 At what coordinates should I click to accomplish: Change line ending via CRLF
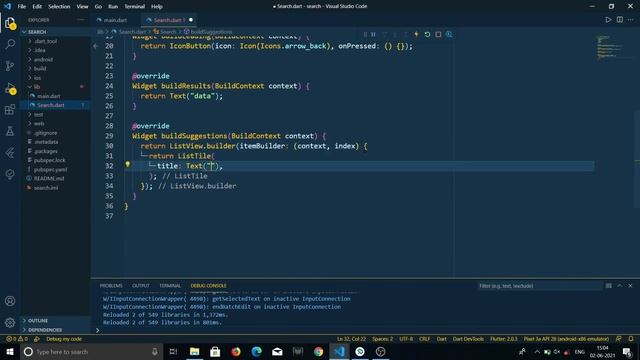click(424, 339)
